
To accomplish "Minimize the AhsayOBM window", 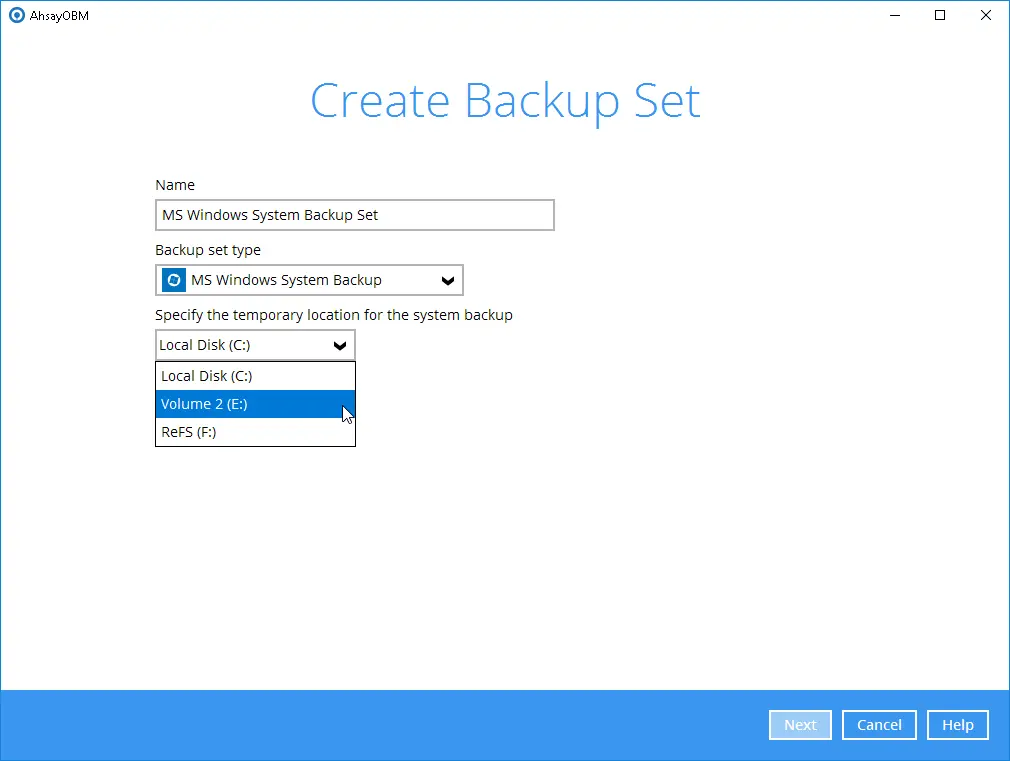I will pos(893,15).
